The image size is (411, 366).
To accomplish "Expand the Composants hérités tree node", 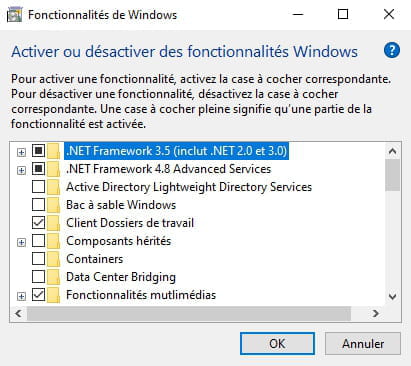I will click(x=21, y=242).
